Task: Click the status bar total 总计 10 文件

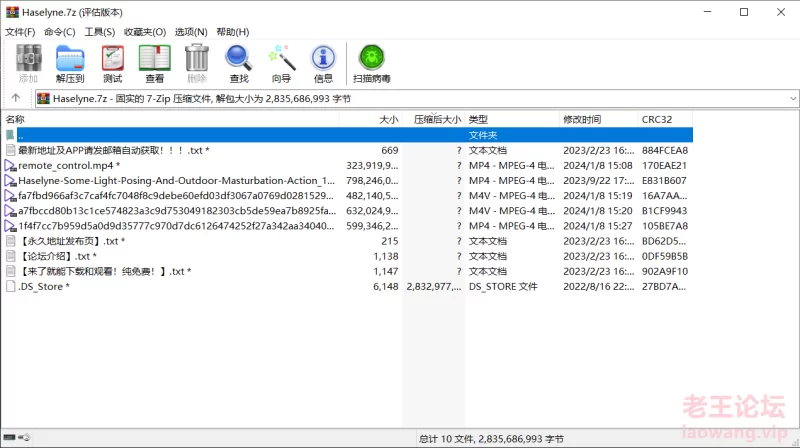Action: [x=491, y=439]
